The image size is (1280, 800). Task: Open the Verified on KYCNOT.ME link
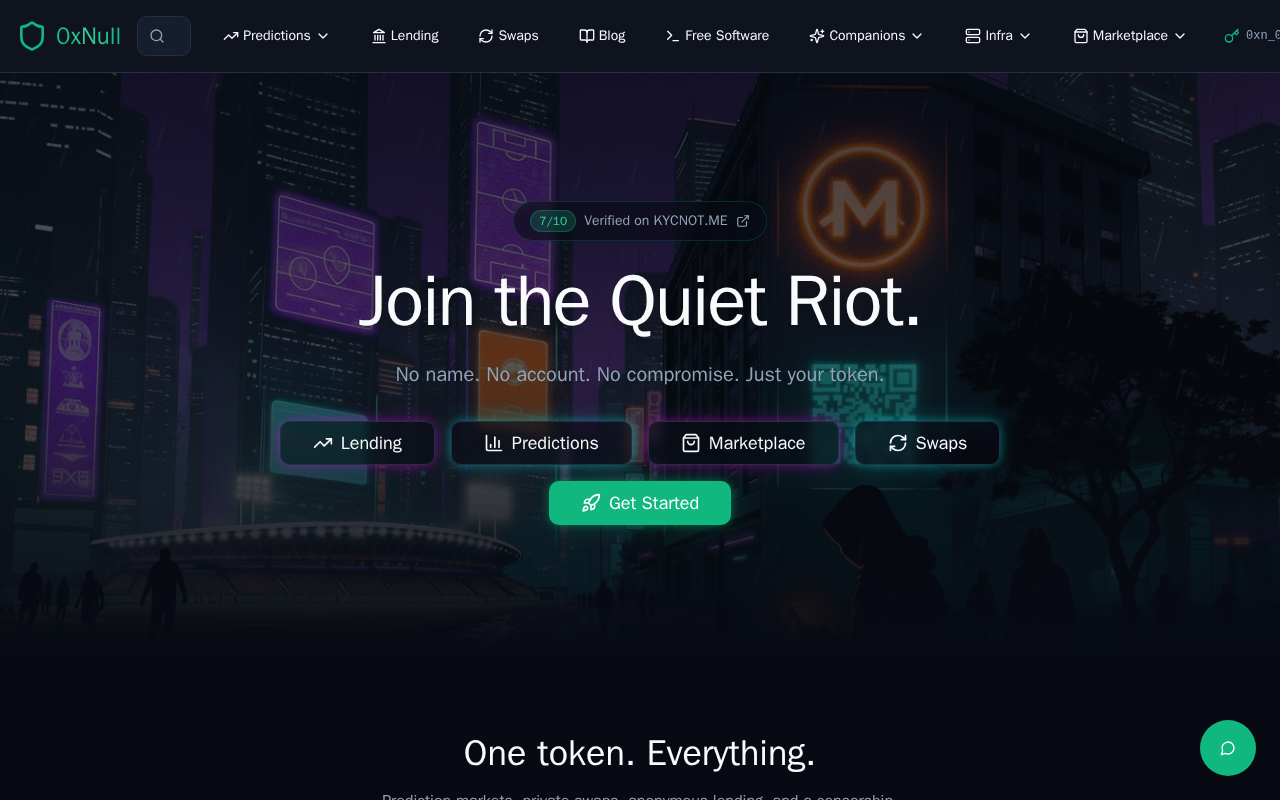(x=640, y=221)
